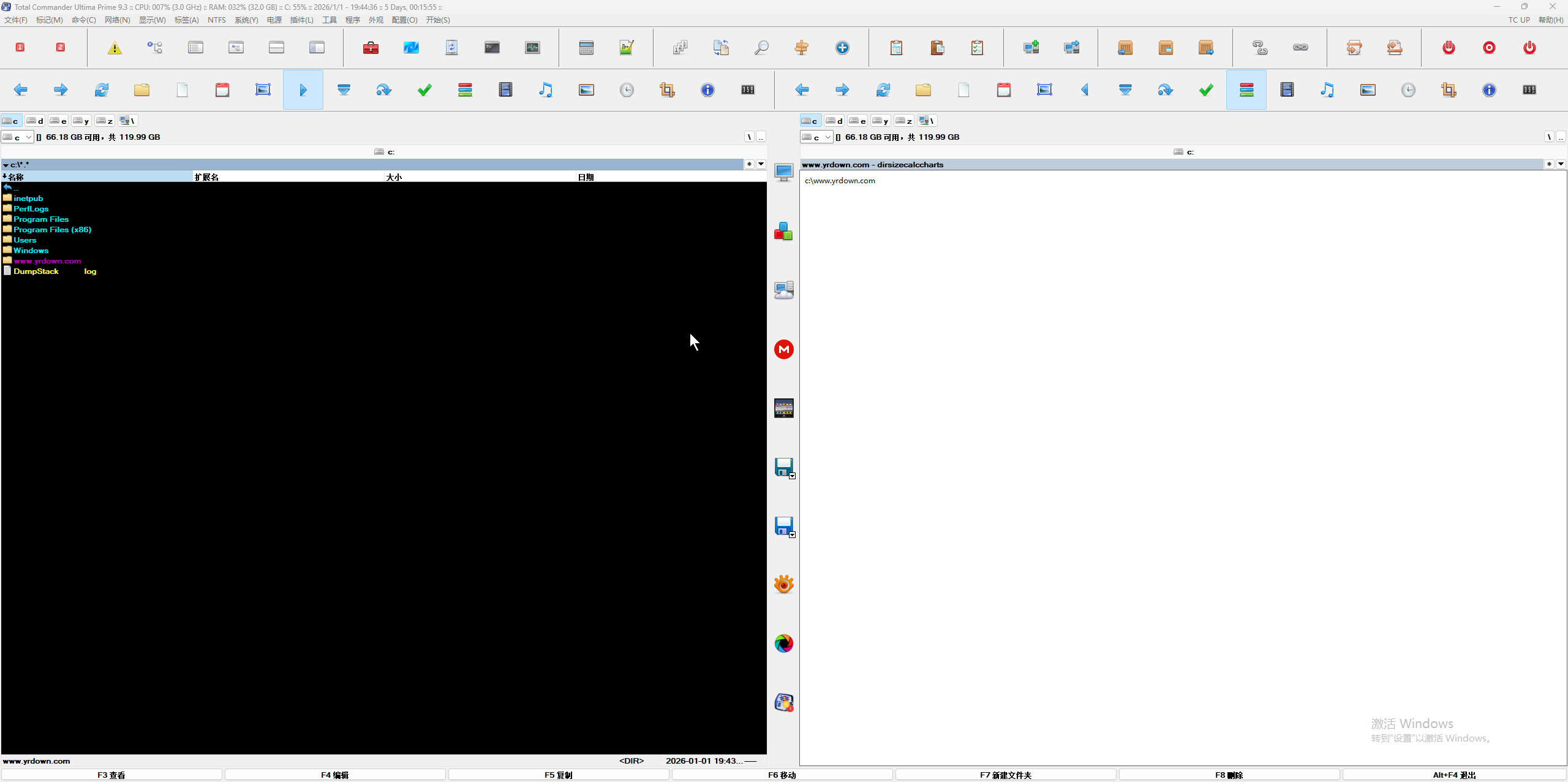Click the signpost icon in top toolbar
The width and height of the screenshot is (1568, 782).
[802, 48]
